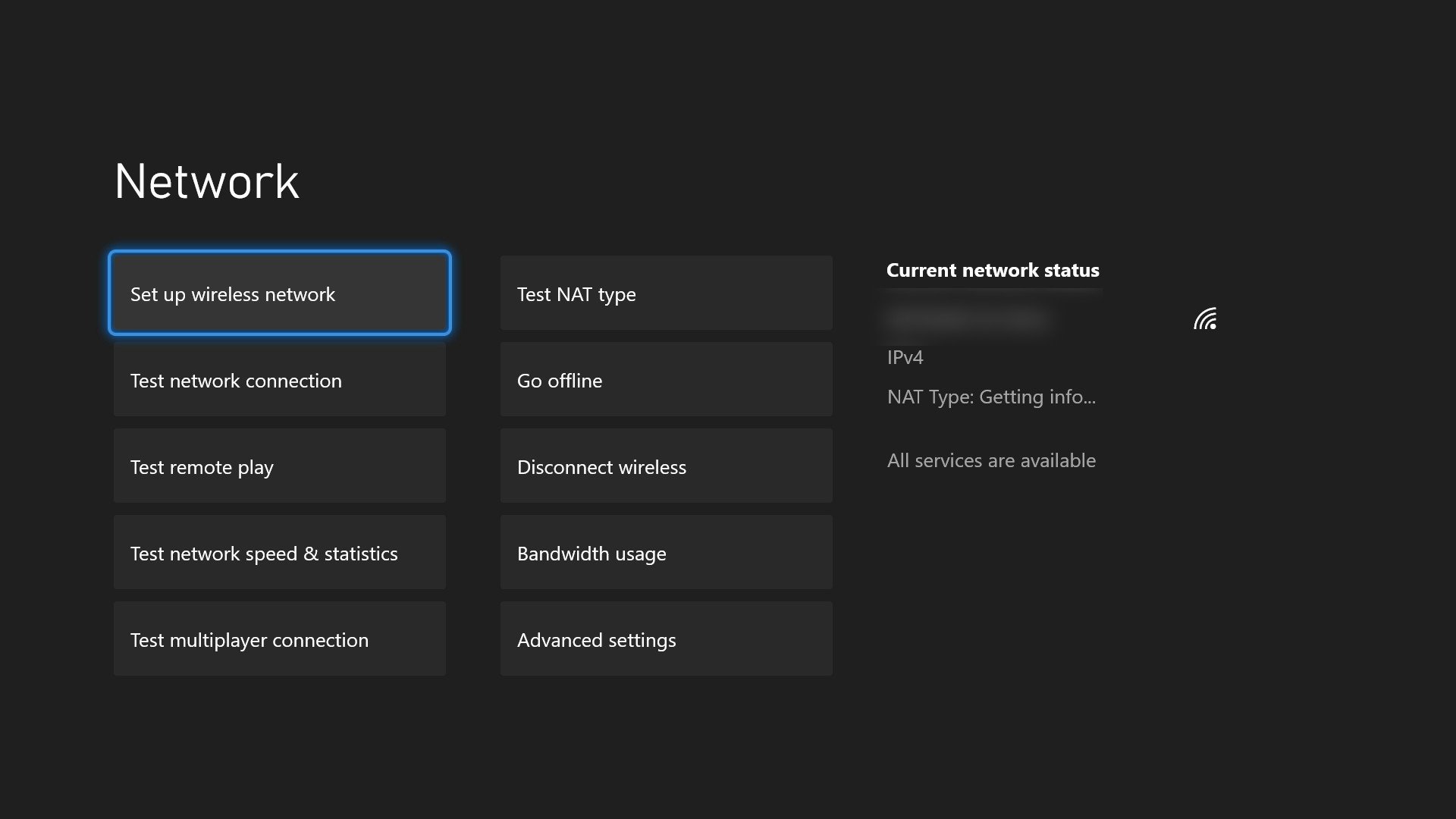Screen dimensions: 1456x819
Task: Click Test remote play option
Action: pos(279,465)
